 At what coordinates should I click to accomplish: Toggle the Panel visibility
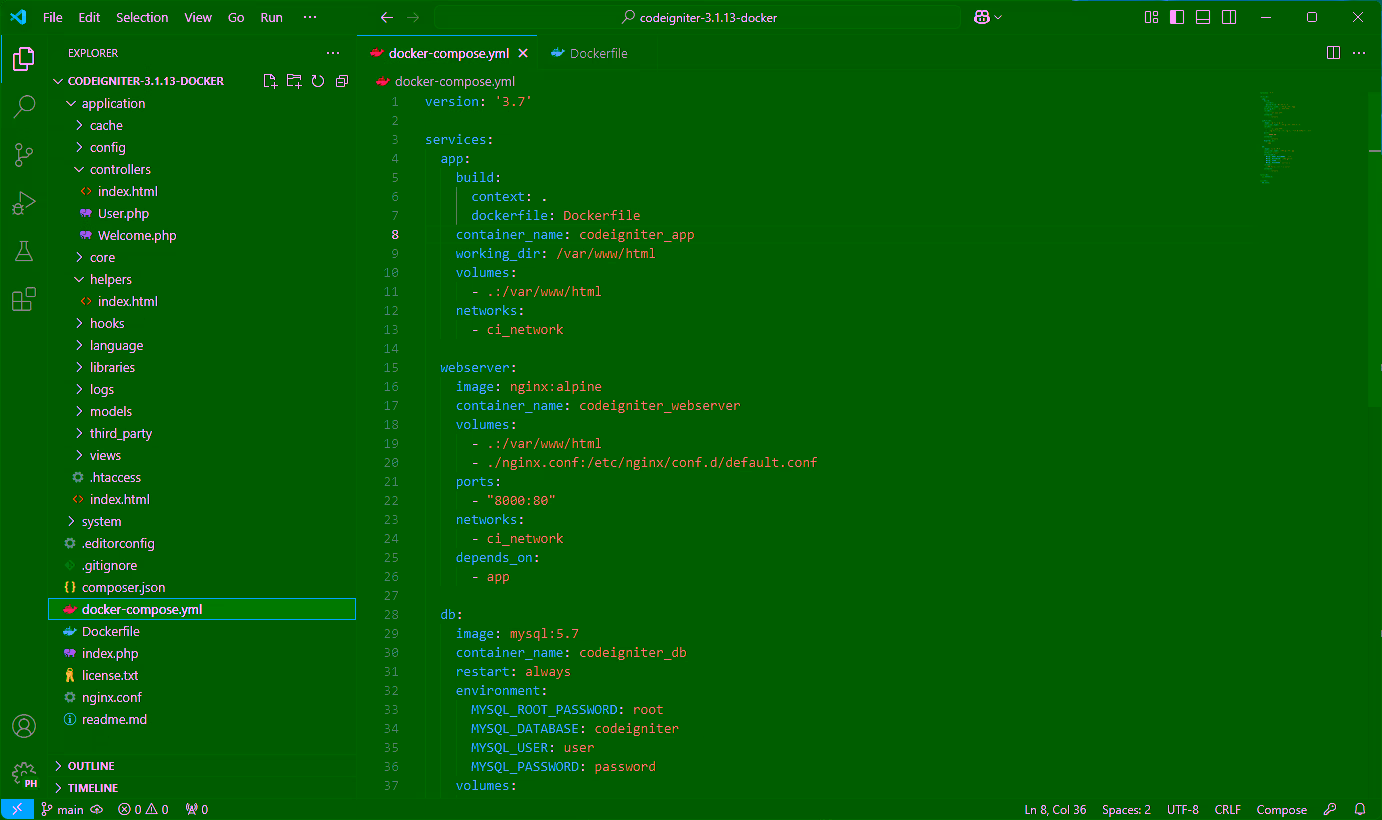(x=1202, y=17)
